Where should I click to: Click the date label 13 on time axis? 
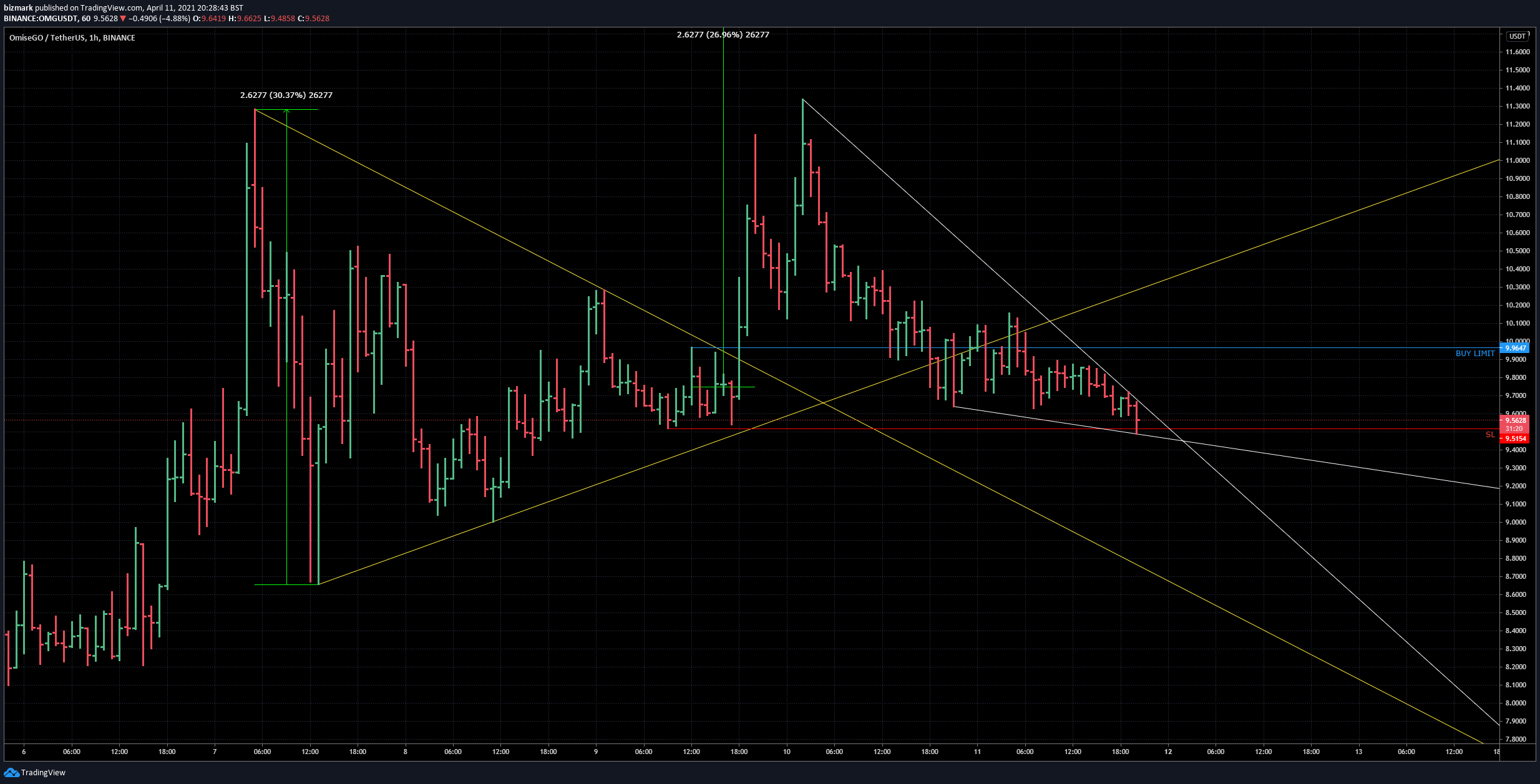1358,752
